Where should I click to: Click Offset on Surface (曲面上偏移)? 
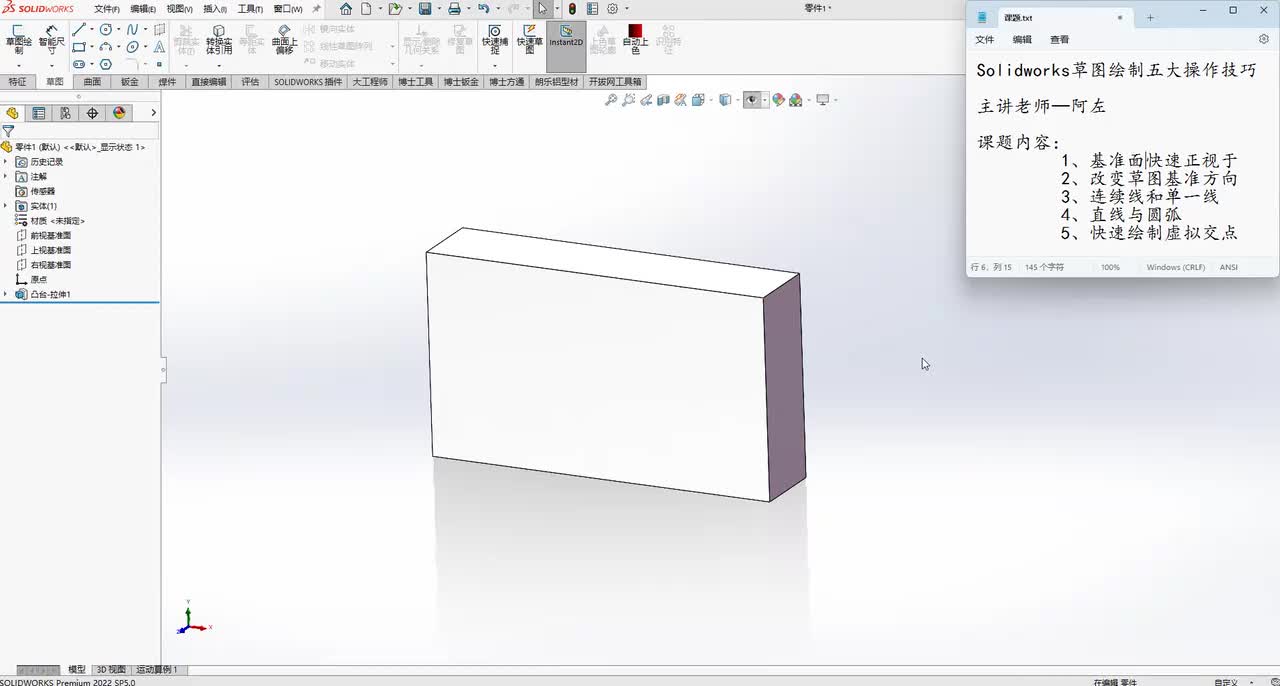285,40
